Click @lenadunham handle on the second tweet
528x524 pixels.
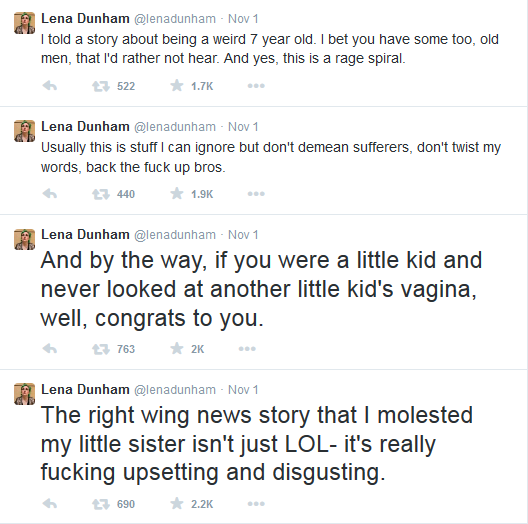point(175,127)
